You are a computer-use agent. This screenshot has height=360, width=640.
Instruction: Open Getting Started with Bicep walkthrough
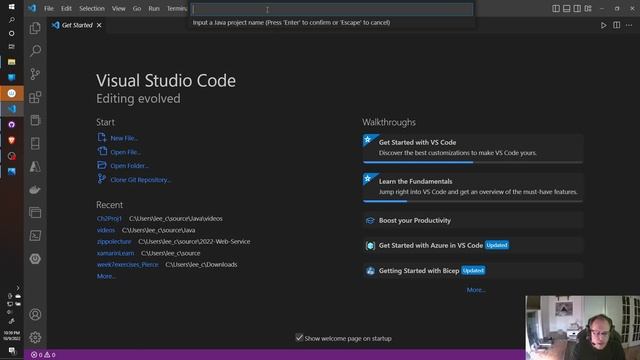[x=473, y=271]
